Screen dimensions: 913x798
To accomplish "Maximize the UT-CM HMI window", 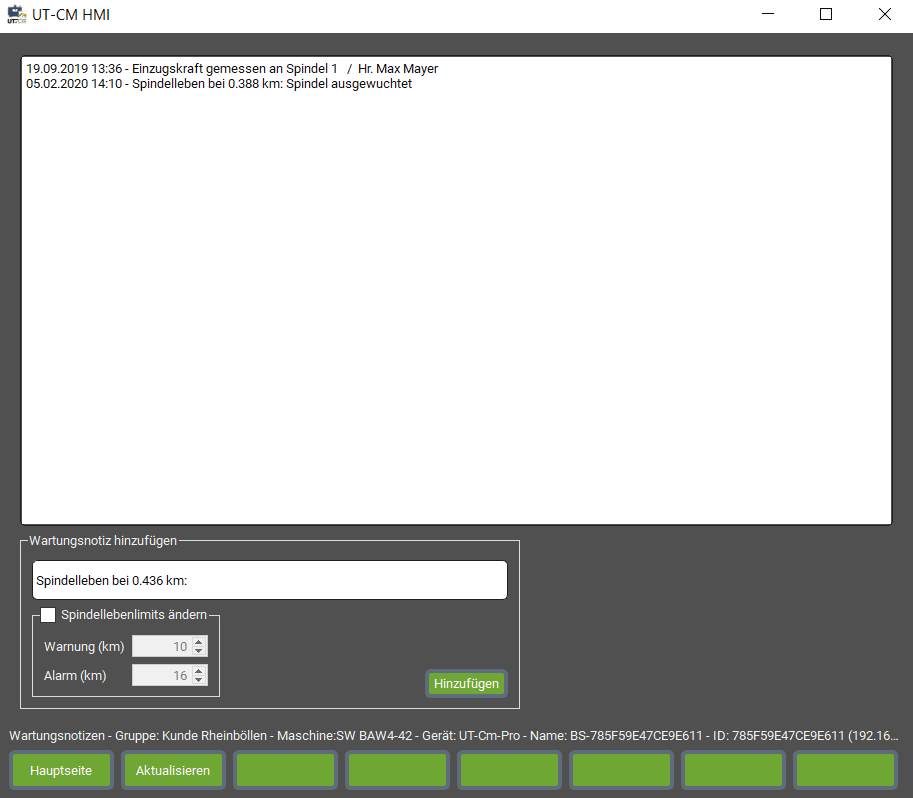I will (x=826, y=14).
